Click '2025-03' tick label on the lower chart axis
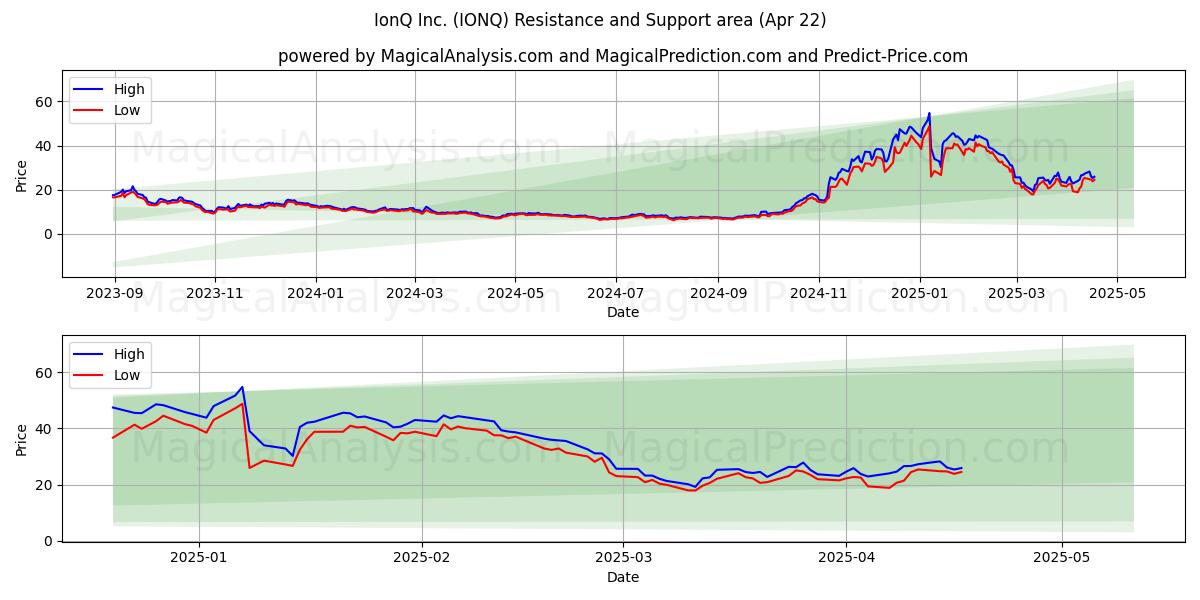Image resolution: width=1200 pixels, height=600 pixels. click(624, 558)
